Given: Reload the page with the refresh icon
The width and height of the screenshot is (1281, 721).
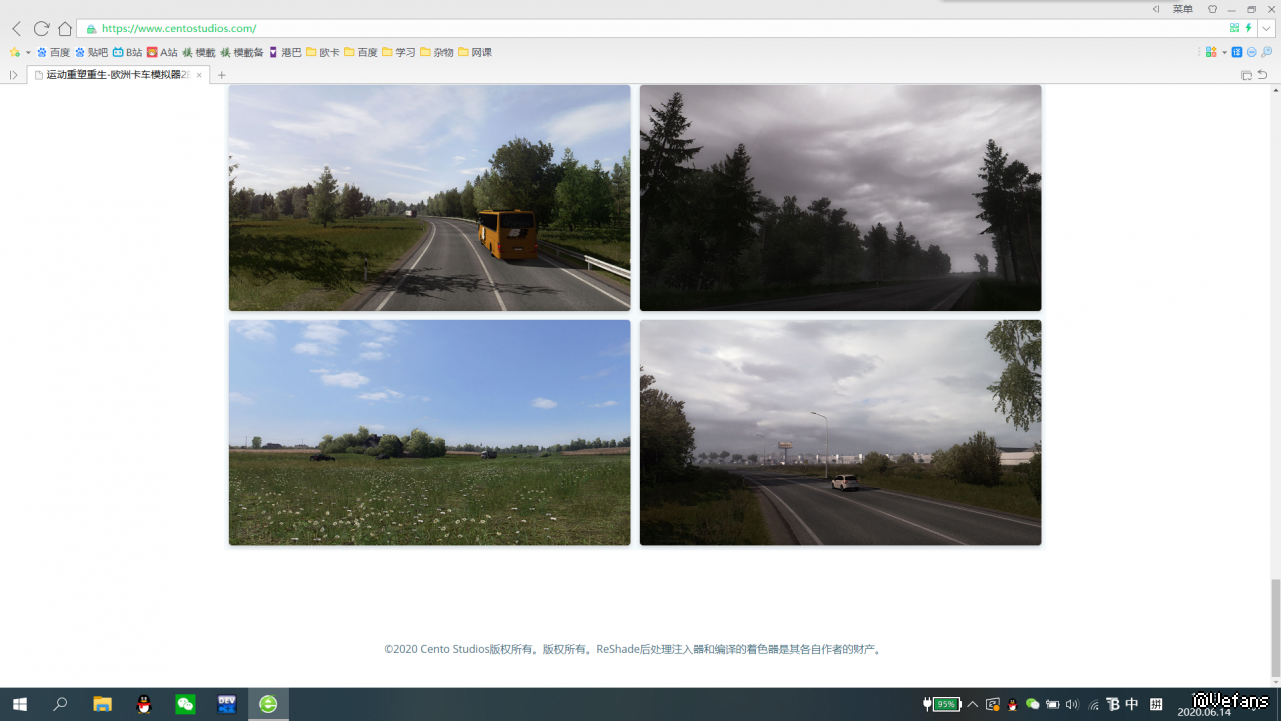Looking at the screenshot, I should 41,29.
